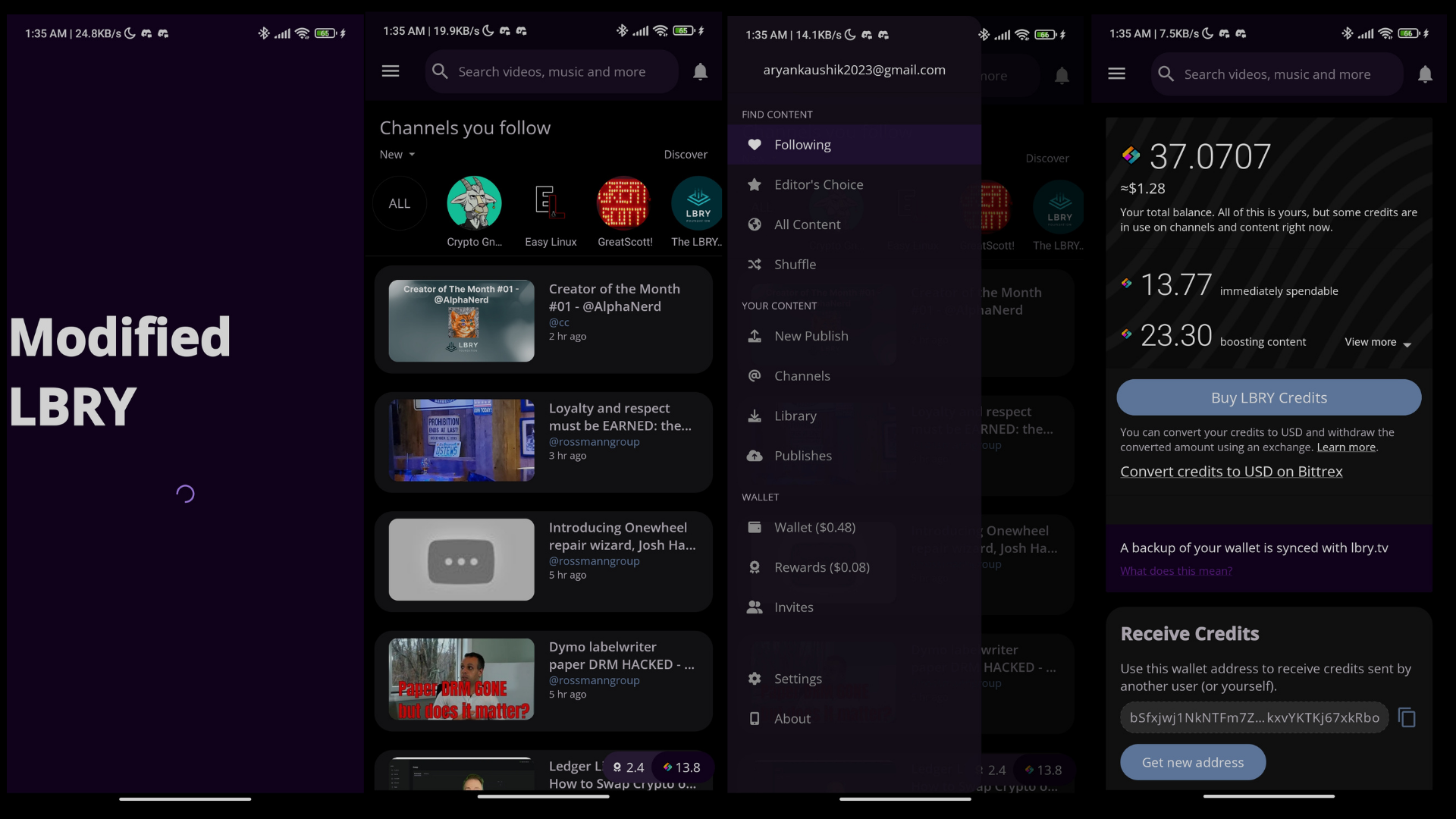
Task: Click wallet address field bSfxjwj1NkNTFm7Z...
Action: (x=1254, y=717)
